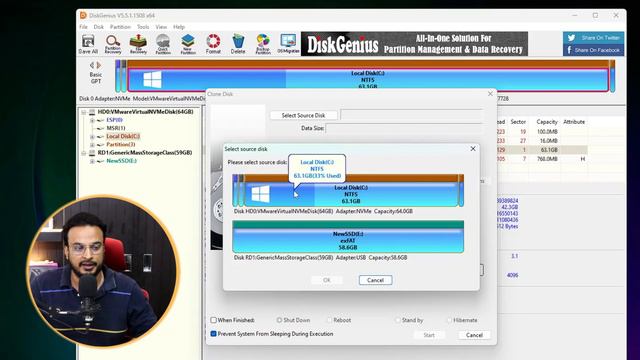Select MSR(1) in the disk tree
Screen dimensions: 640x360
pos(116,128)
